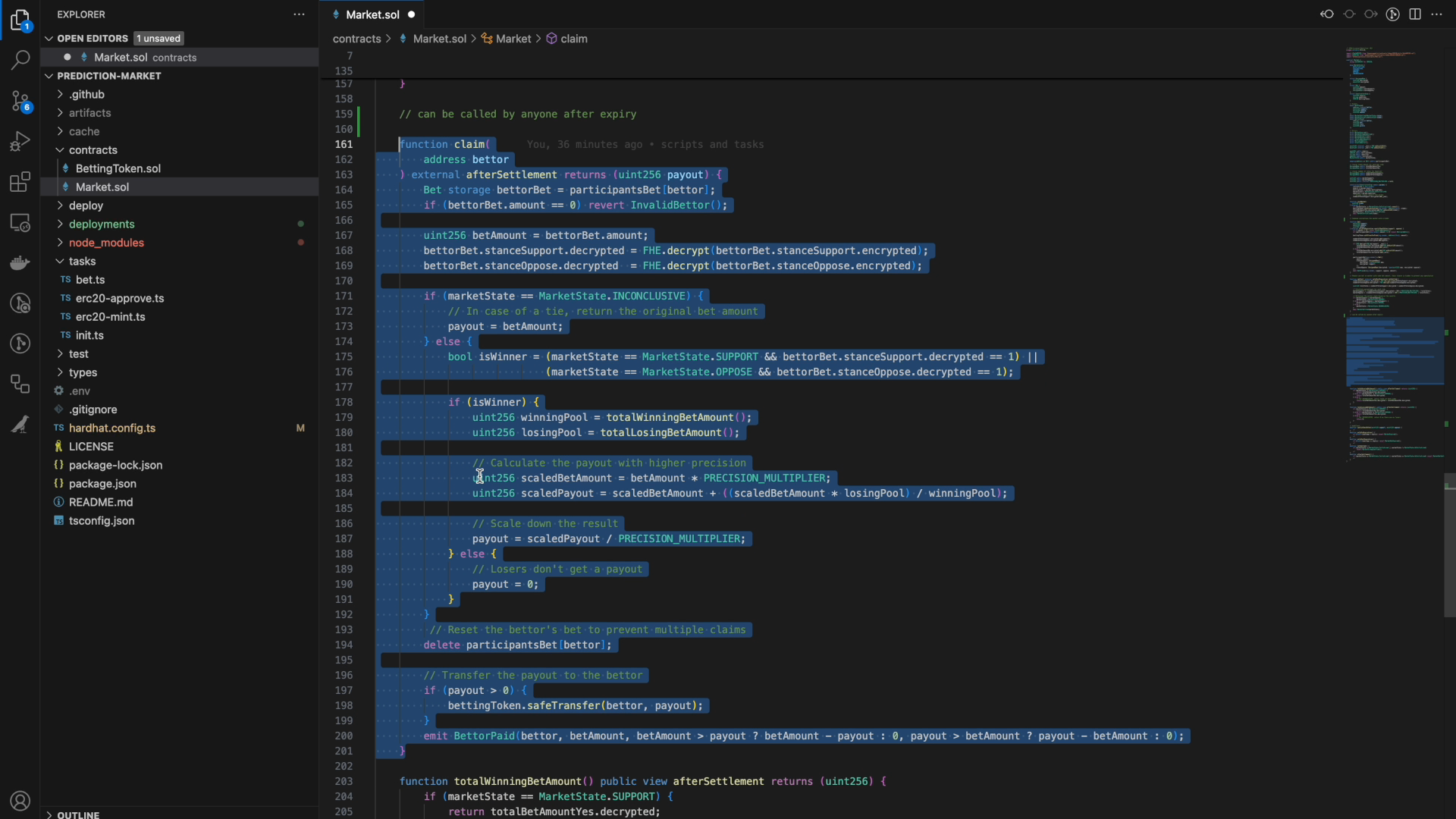This screenshot has width=1456, height=819.
Task: Click Market contract in the breadcrumb
Action: 513,39
